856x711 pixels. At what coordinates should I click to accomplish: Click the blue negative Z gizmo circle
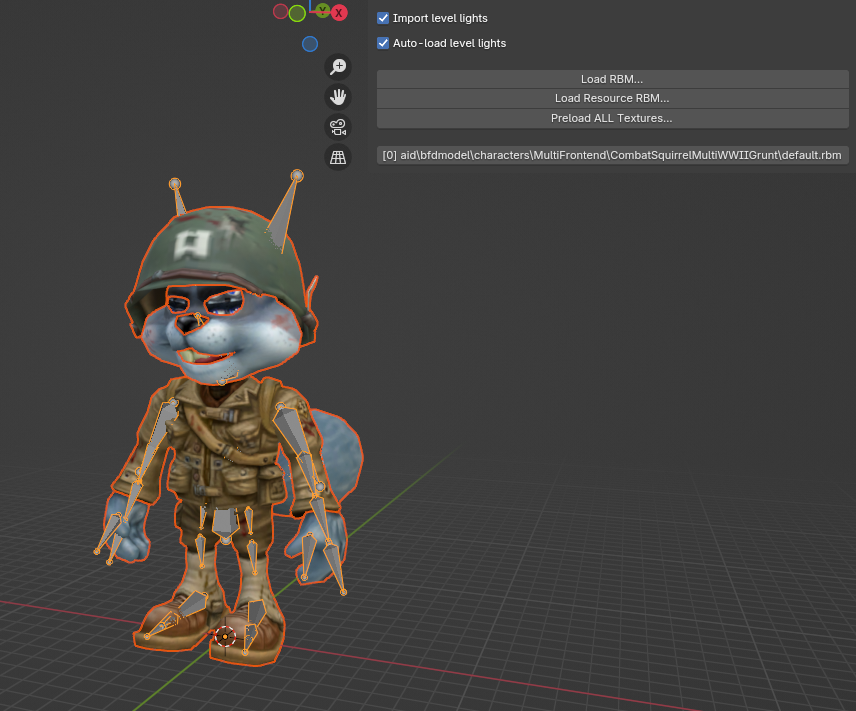310,44
